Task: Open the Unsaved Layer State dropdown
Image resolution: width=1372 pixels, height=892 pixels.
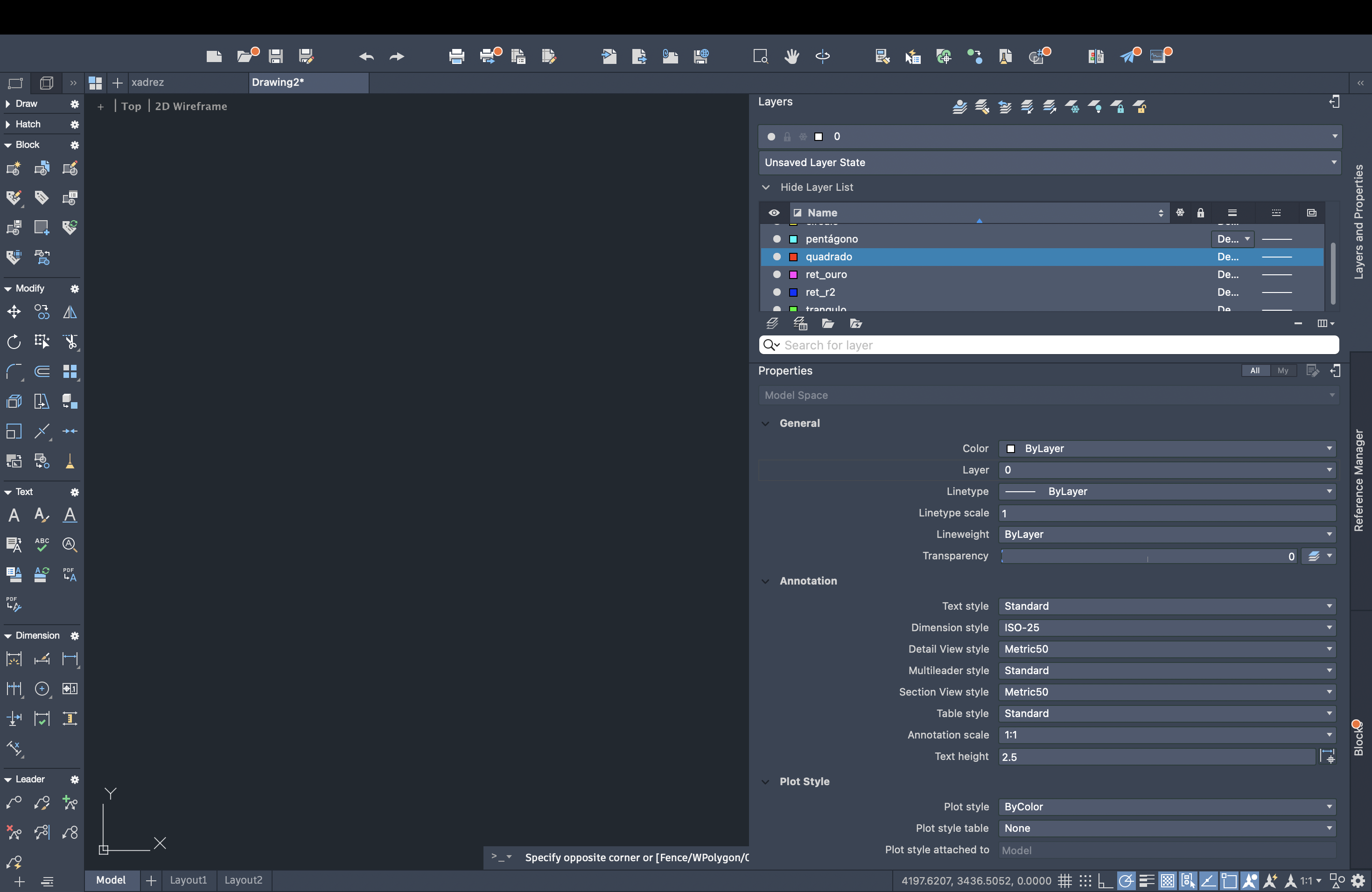Action: (1049, 162)
